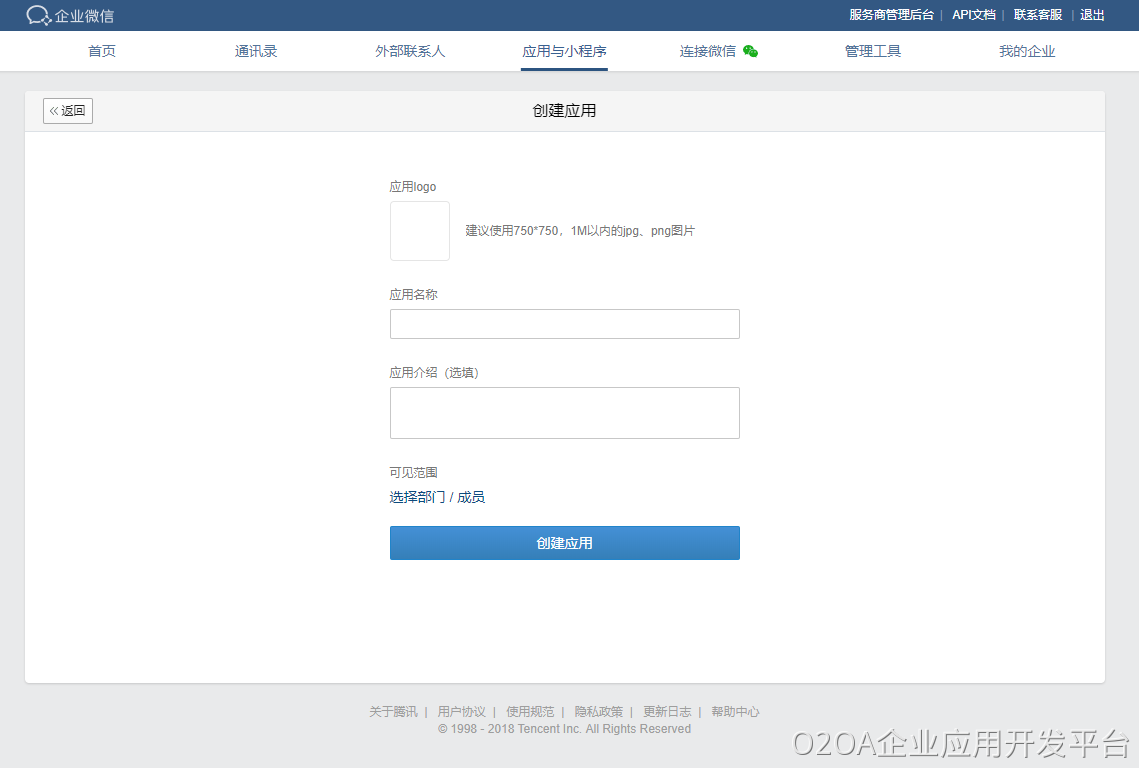Open the 首页 tab
The image size is (1139, 768).
coord(102,51)
